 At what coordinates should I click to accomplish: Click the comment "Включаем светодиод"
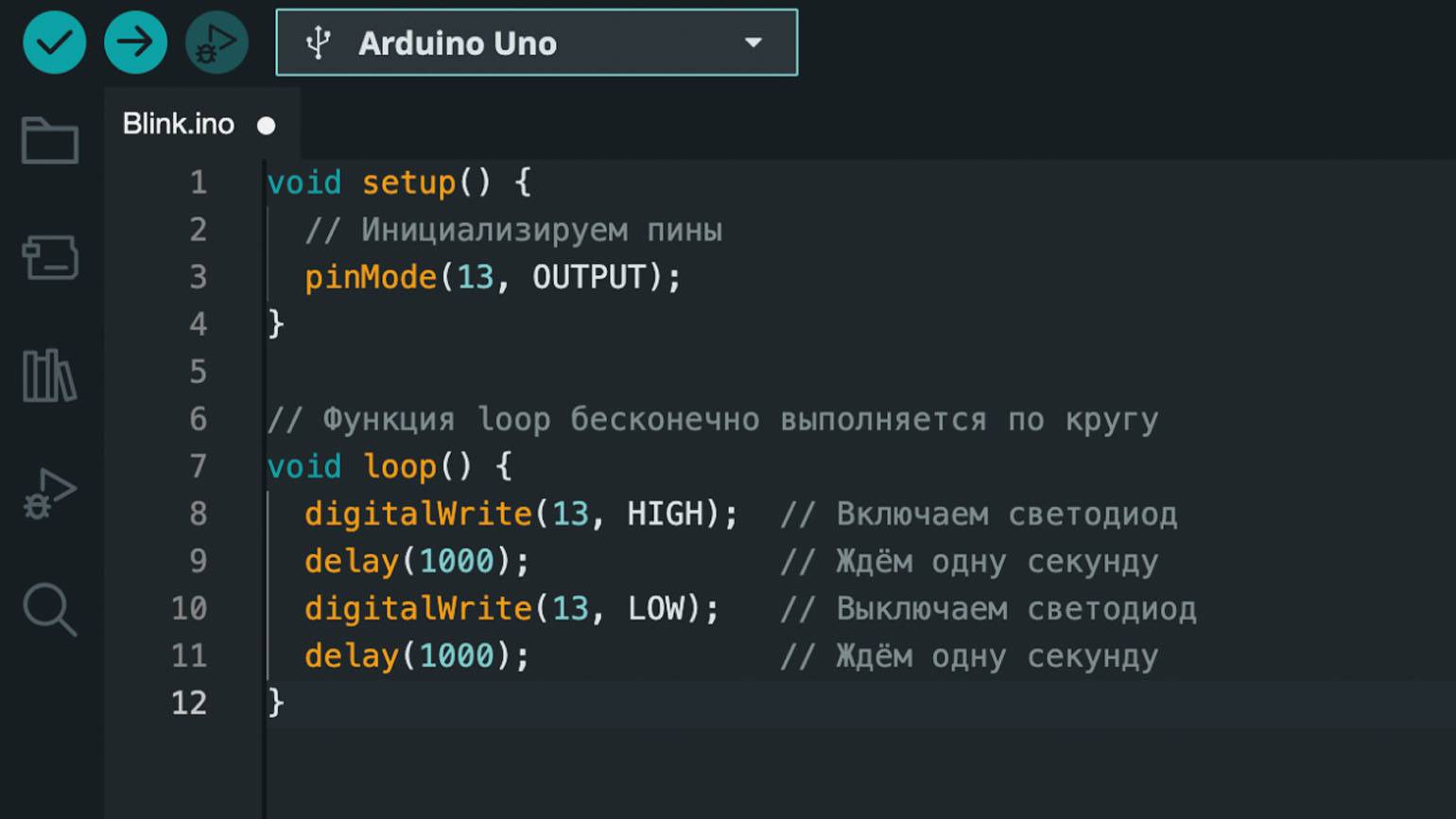point(979,514)
